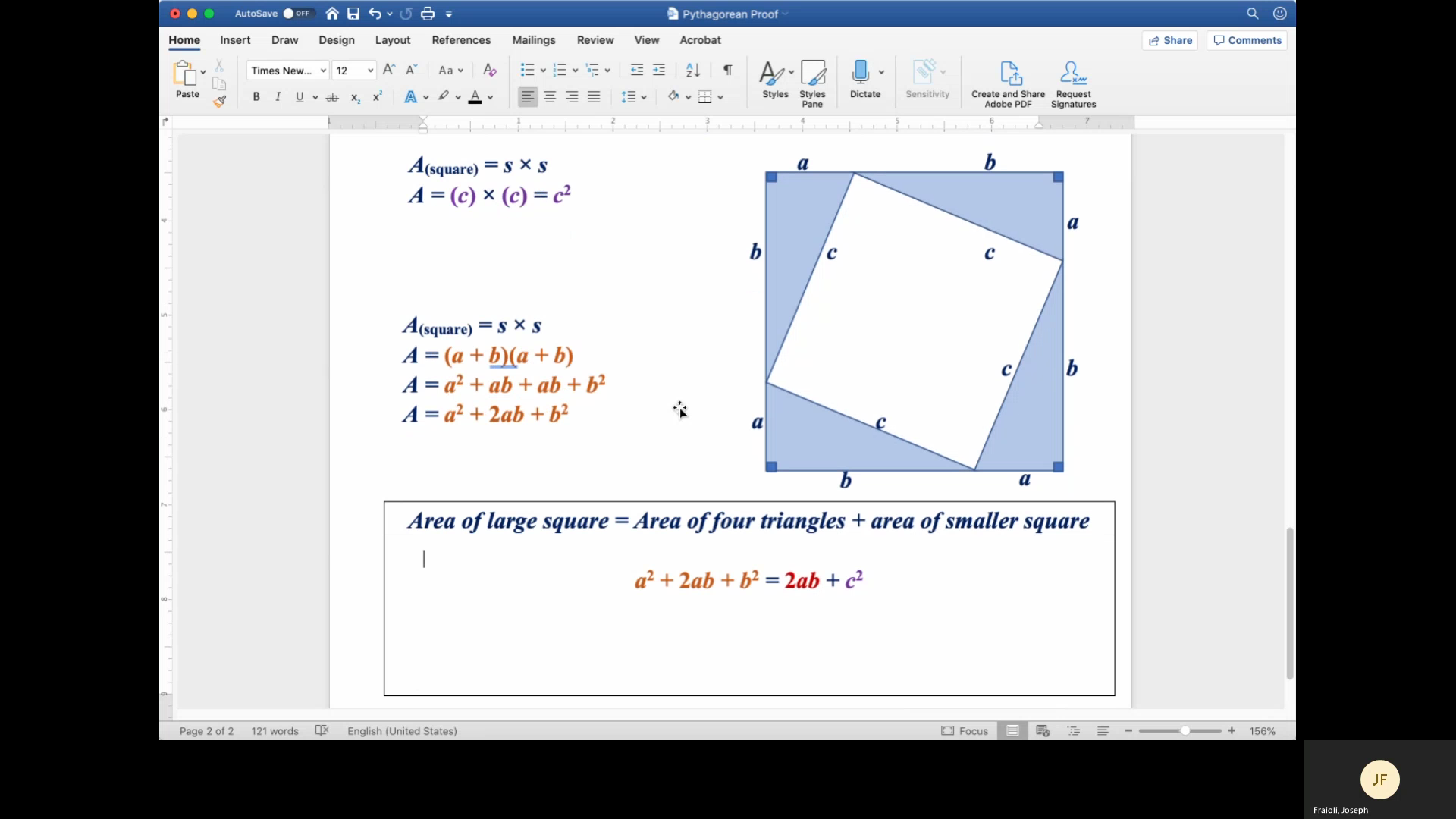This screenshot has height=819, width=1456.
Task: Open the Comments panel
Action: (x=1247, y=40)
